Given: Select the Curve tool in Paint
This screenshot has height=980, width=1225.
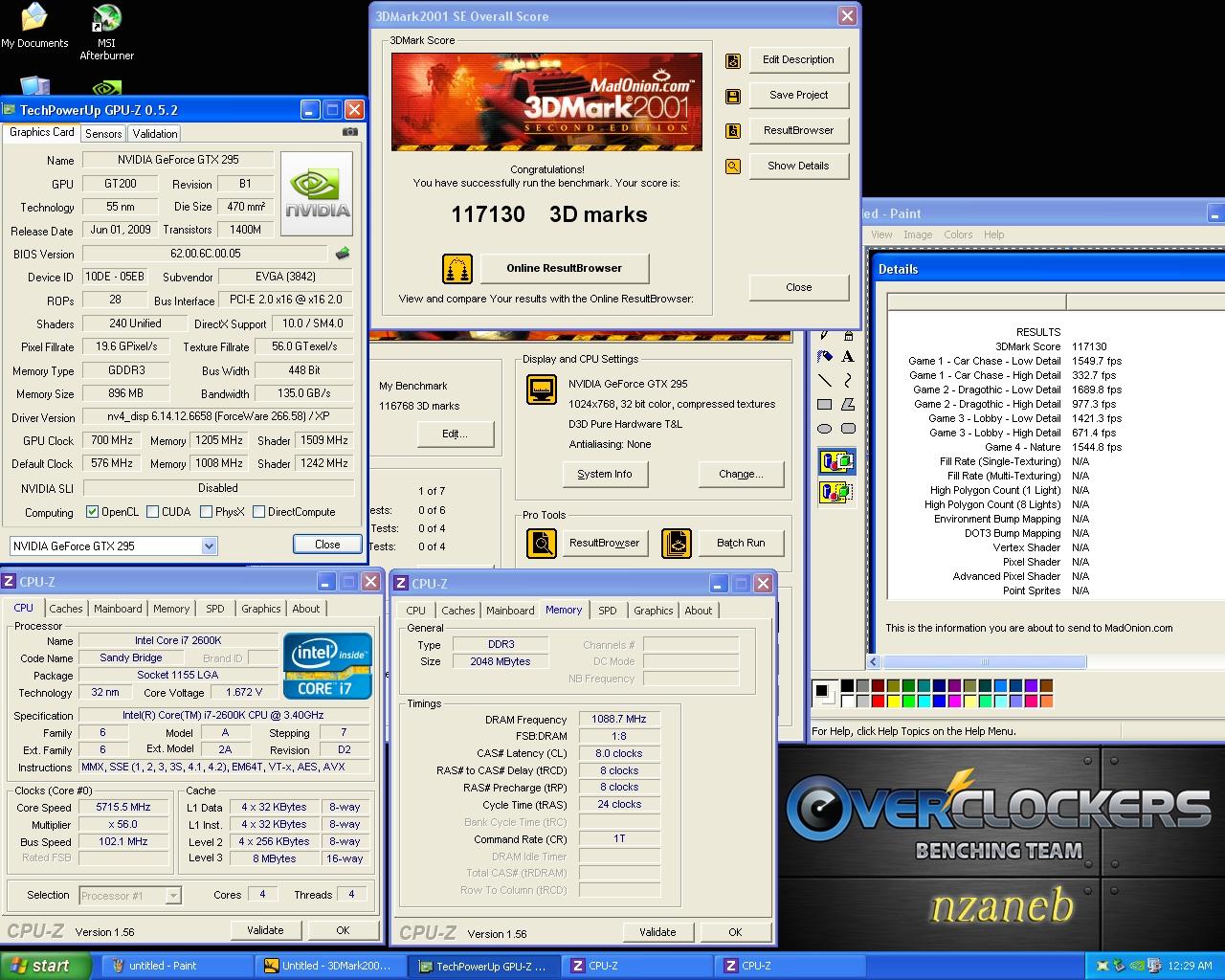Looking at the screenshot, I should [x=848, y=380].
